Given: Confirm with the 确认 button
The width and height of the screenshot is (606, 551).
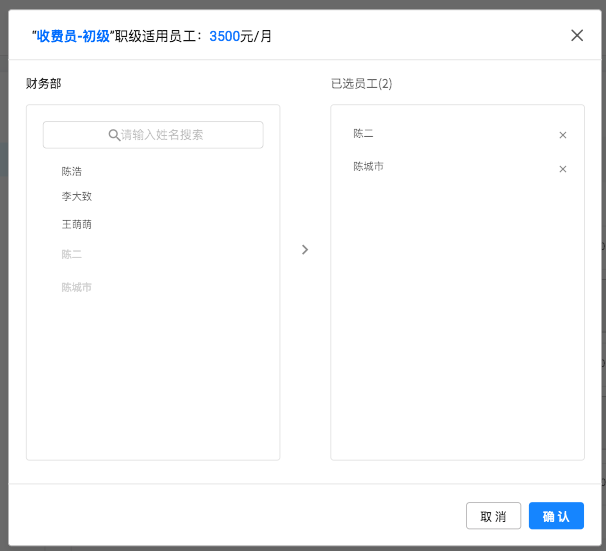Looking at the screenshot, I should [556, 516].
